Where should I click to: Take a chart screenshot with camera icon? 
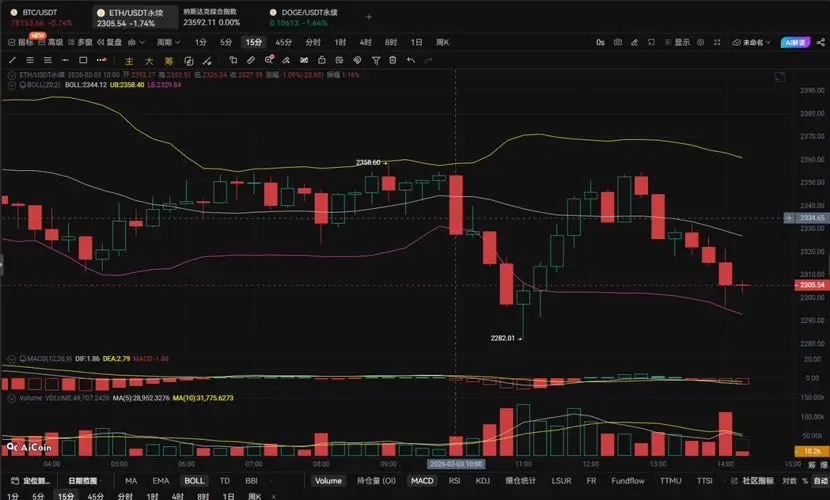[617, 42]
